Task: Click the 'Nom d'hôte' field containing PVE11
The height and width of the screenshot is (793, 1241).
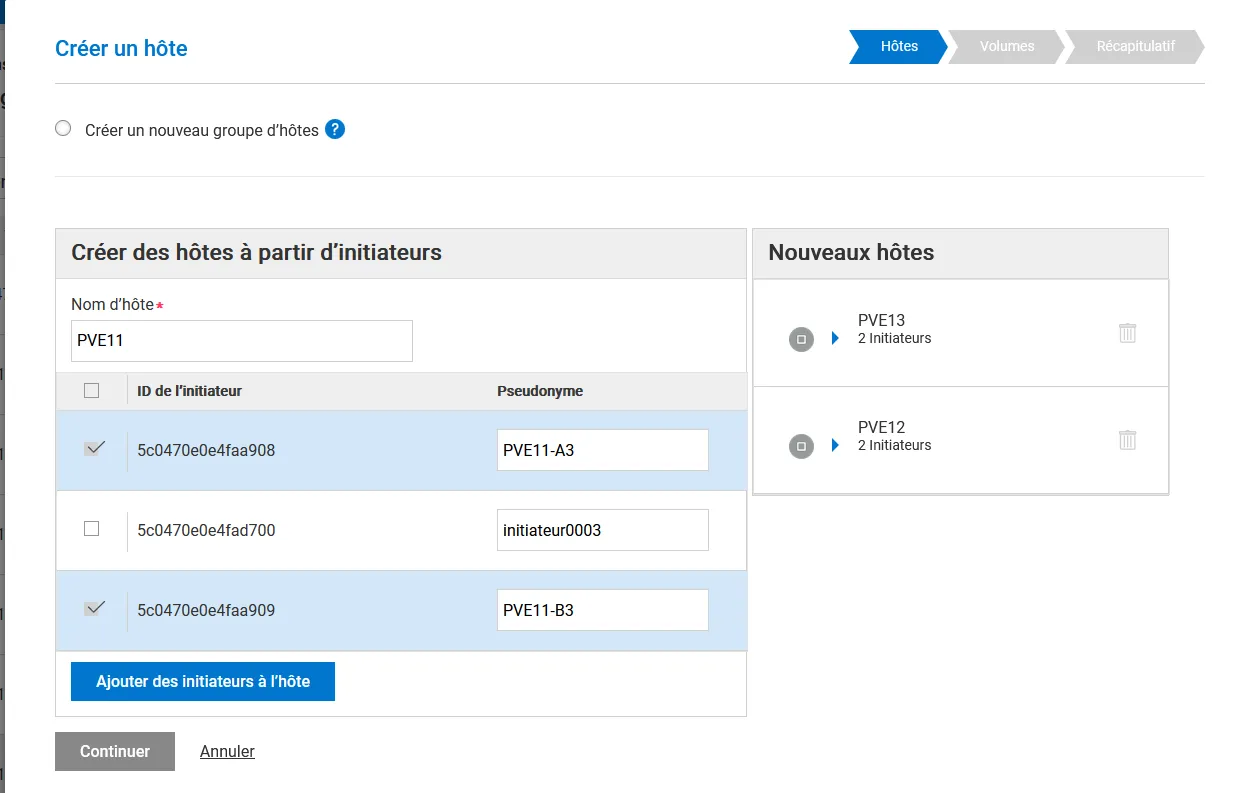Action: click(x=241, y=341)
